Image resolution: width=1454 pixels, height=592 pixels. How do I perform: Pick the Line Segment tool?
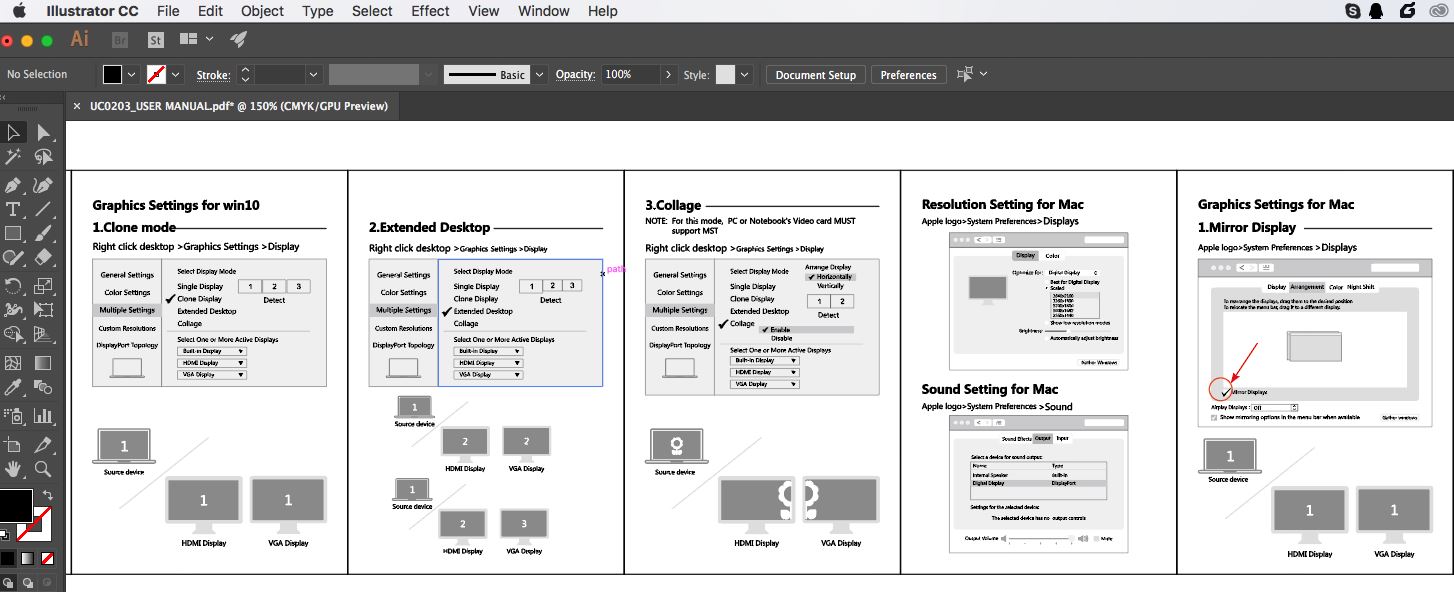point(43,209)
